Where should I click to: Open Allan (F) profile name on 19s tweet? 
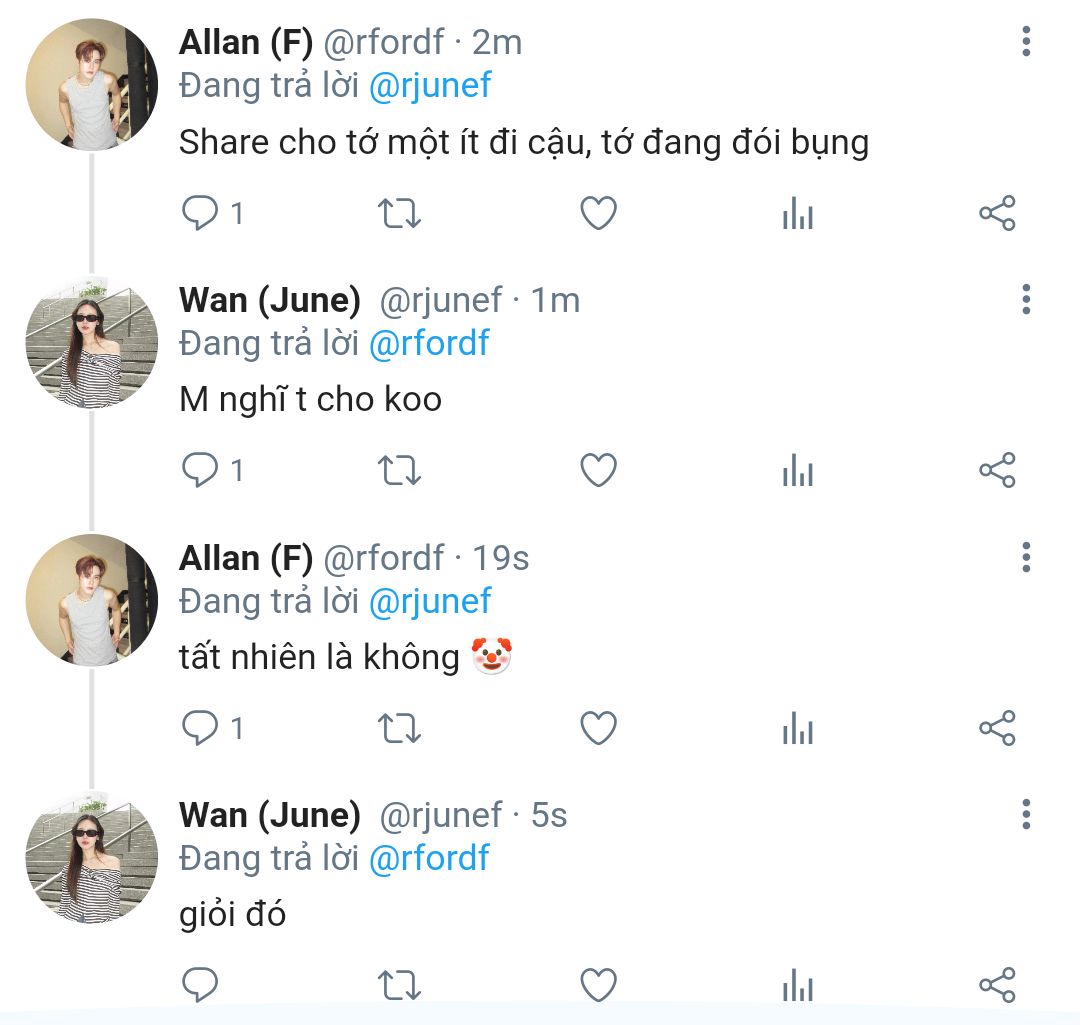pos(246,558)
